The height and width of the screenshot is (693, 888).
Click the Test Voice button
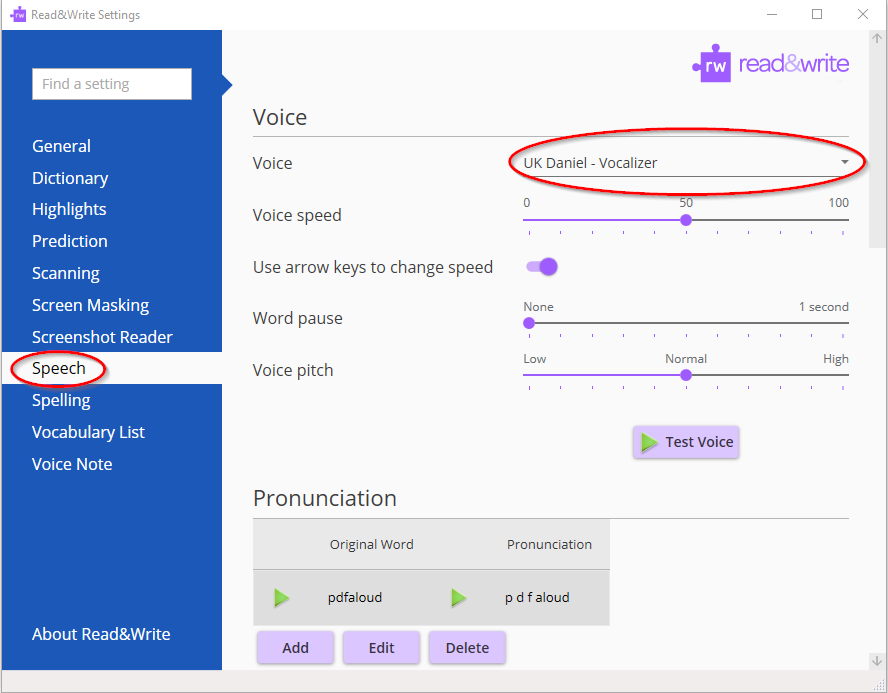point(686,442)
